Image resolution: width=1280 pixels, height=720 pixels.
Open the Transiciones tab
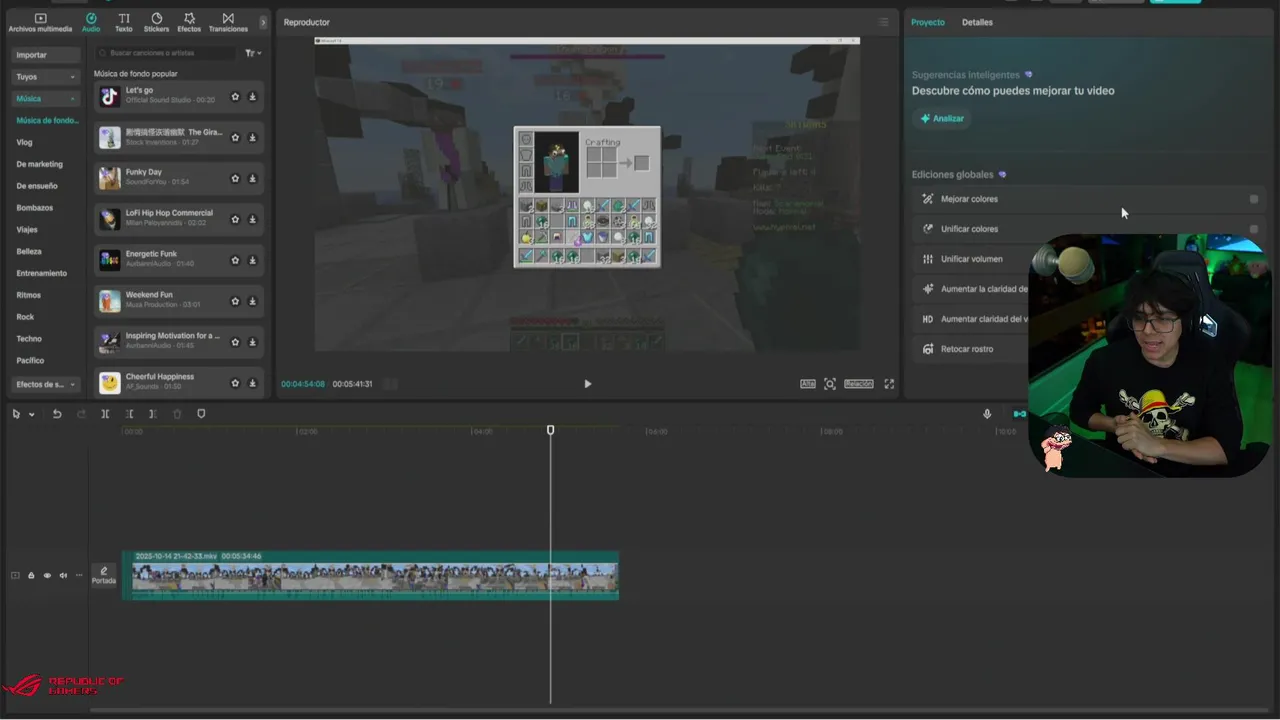(228, 22)
